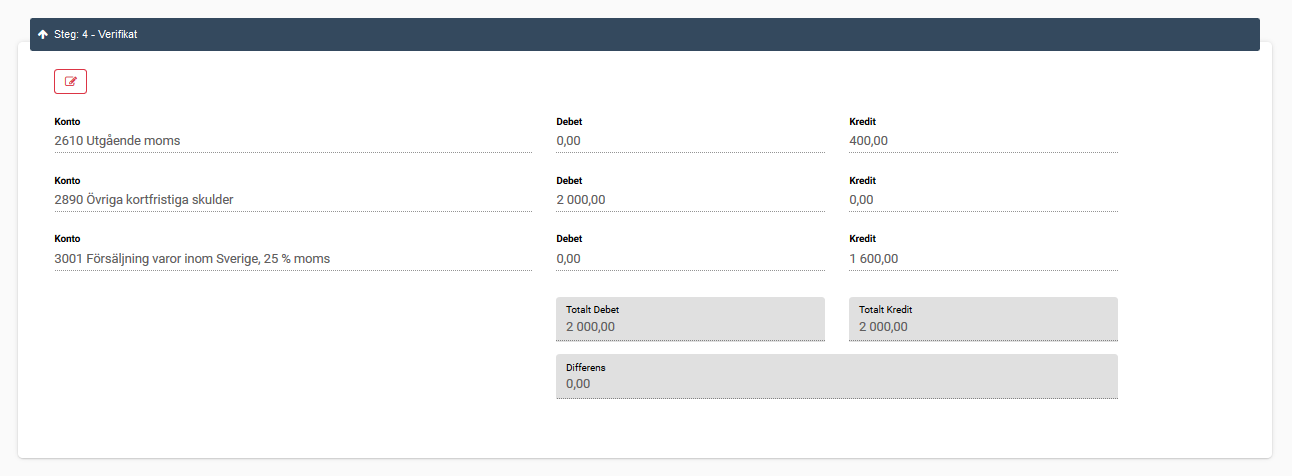Click the Konto label above 2890 Övriga kortfristiga skulder

(x=67, y=181)
